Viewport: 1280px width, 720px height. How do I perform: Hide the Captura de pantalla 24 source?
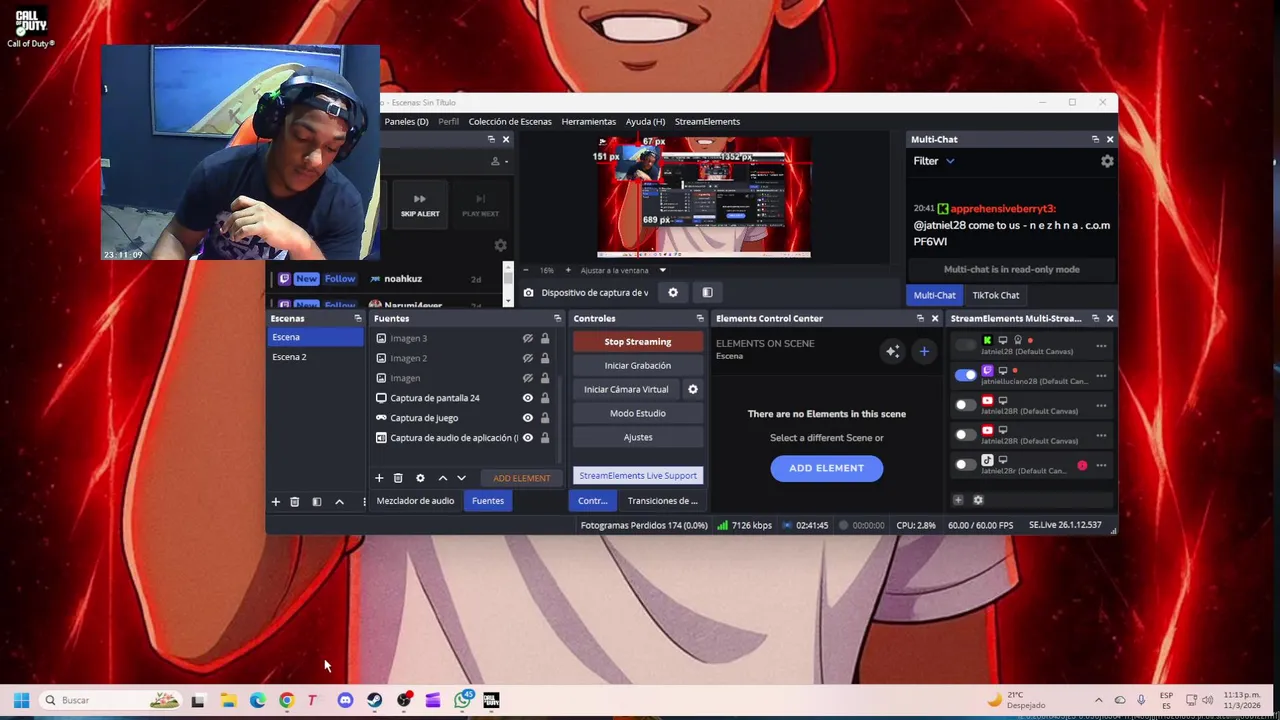pos(527,398)
